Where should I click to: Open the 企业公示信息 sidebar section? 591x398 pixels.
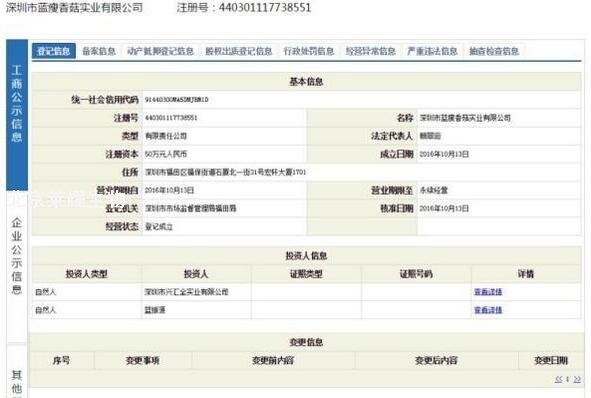[x=17, y=256]
